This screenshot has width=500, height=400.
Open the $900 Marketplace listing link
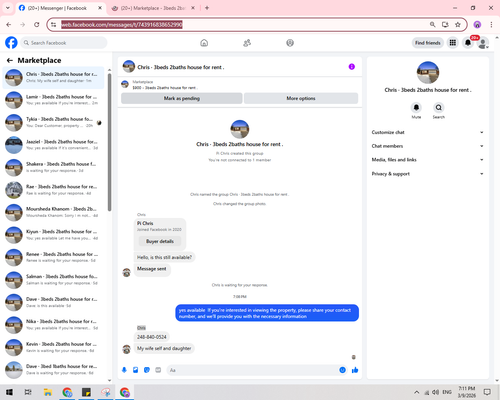pos(165,88)
